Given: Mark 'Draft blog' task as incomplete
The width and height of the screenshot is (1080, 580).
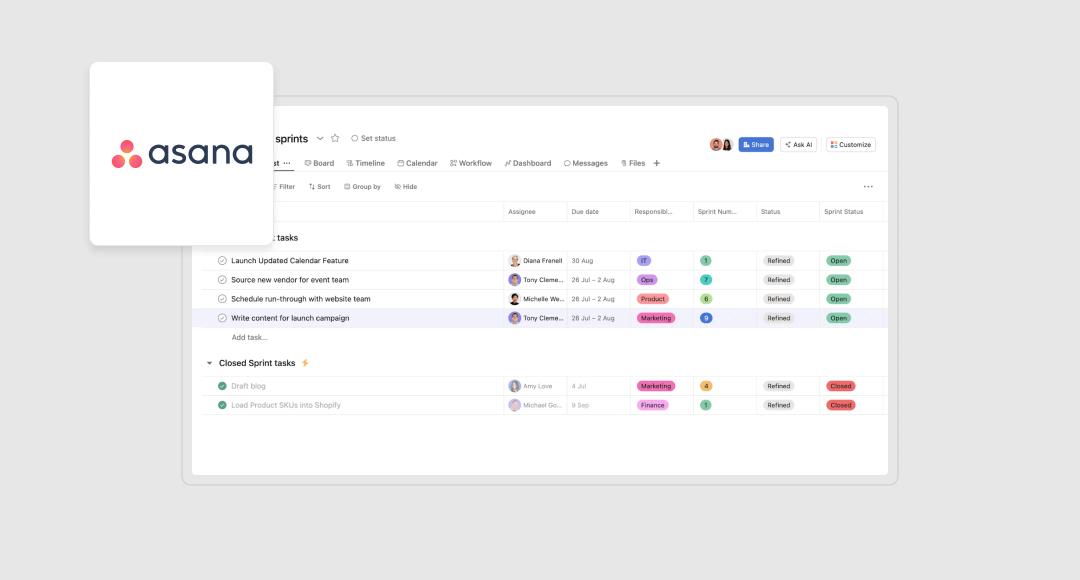Looking at the screenshot, I should pos(222,385).
